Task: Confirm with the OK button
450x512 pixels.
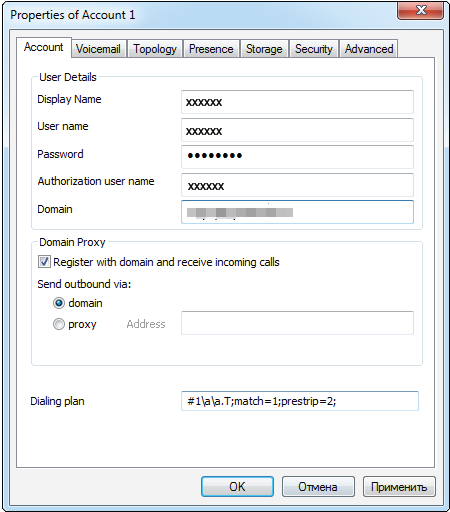Action: pos(237,487)
